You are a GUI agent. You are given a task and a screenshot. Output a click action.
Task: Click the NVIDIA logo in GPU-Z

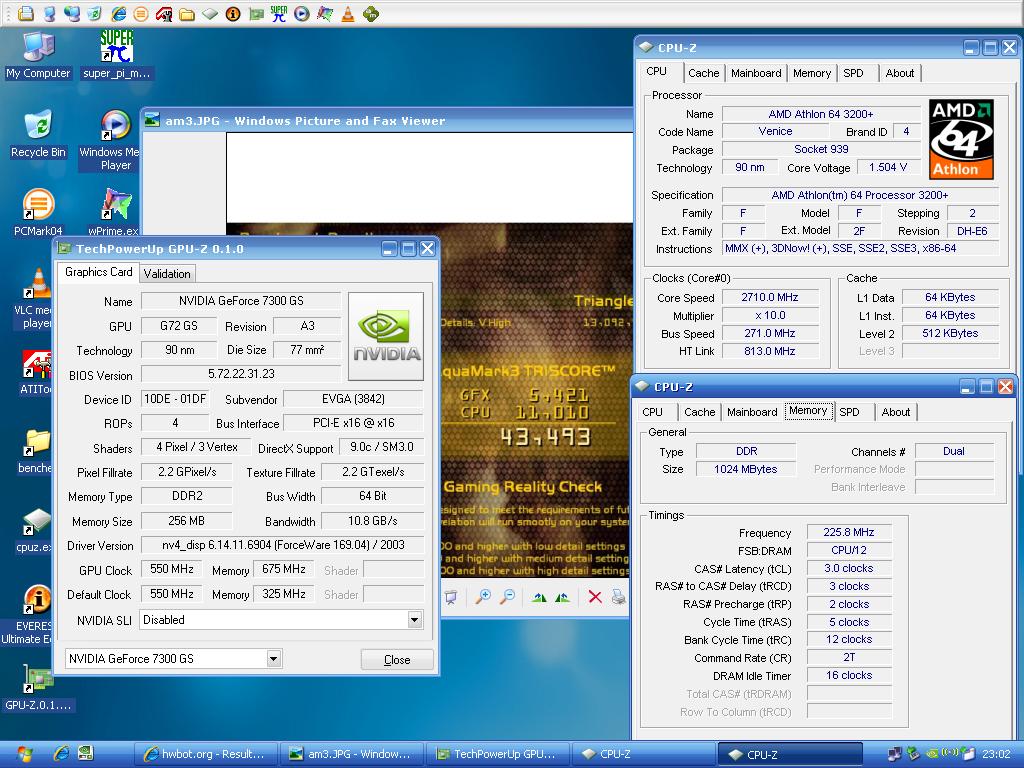(386, 336)
